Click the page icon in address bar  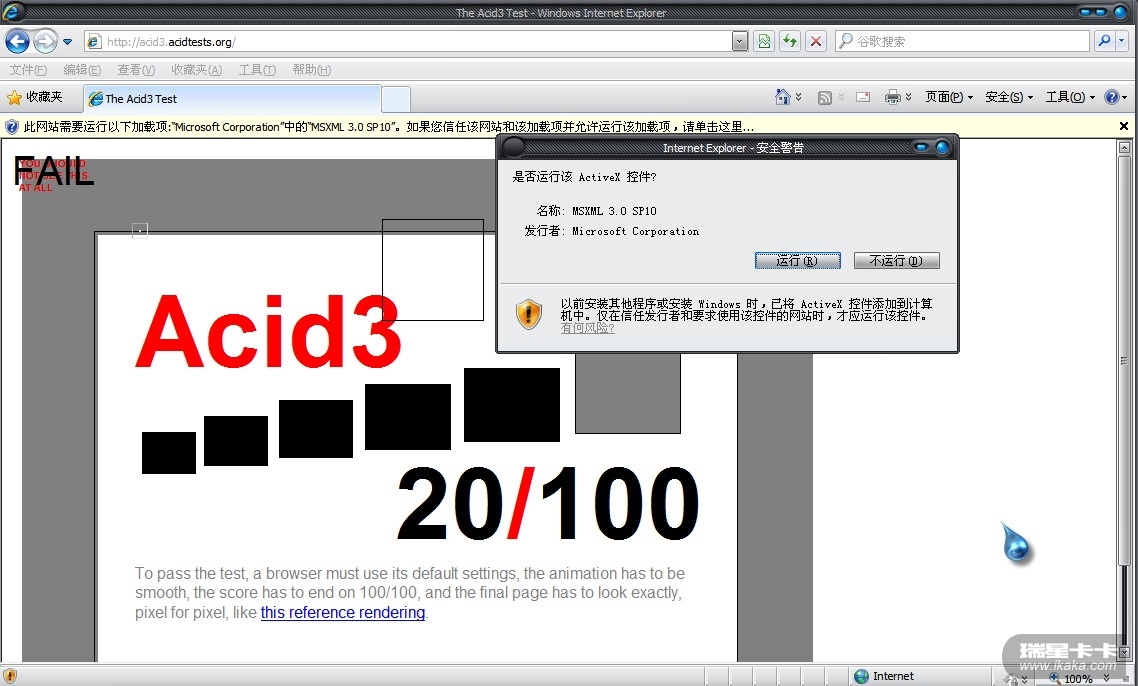pyautogui.click(x=94, y=41)
